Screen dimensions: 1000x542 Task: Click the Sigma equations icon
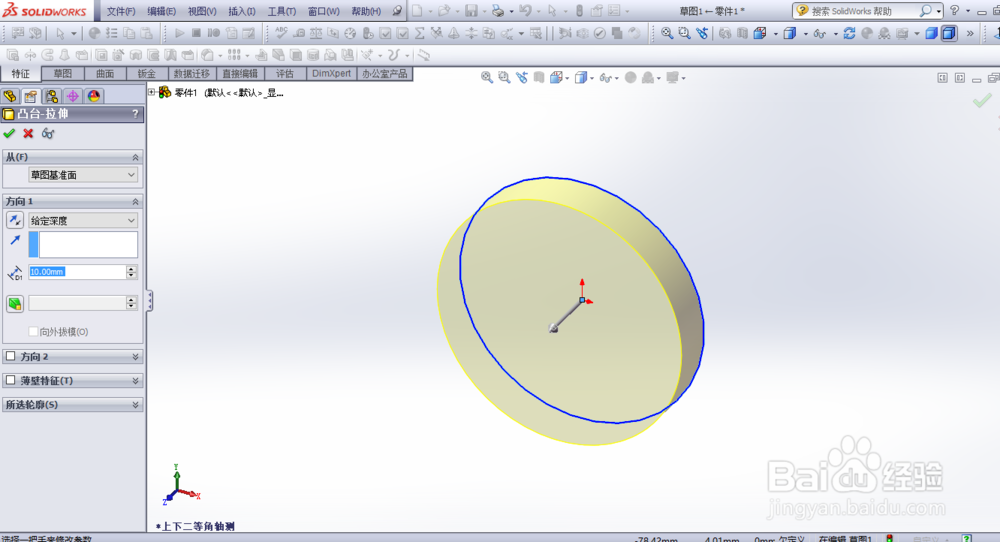tap(419, 33)
